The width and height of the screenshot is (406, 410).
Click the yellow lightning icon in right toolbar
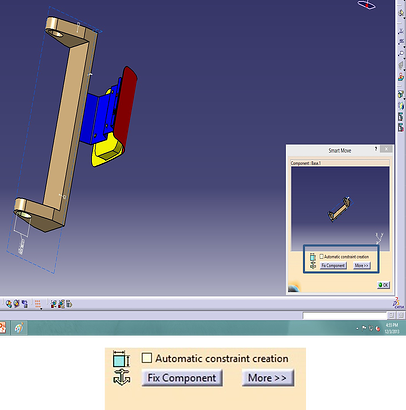click(401, 106)
